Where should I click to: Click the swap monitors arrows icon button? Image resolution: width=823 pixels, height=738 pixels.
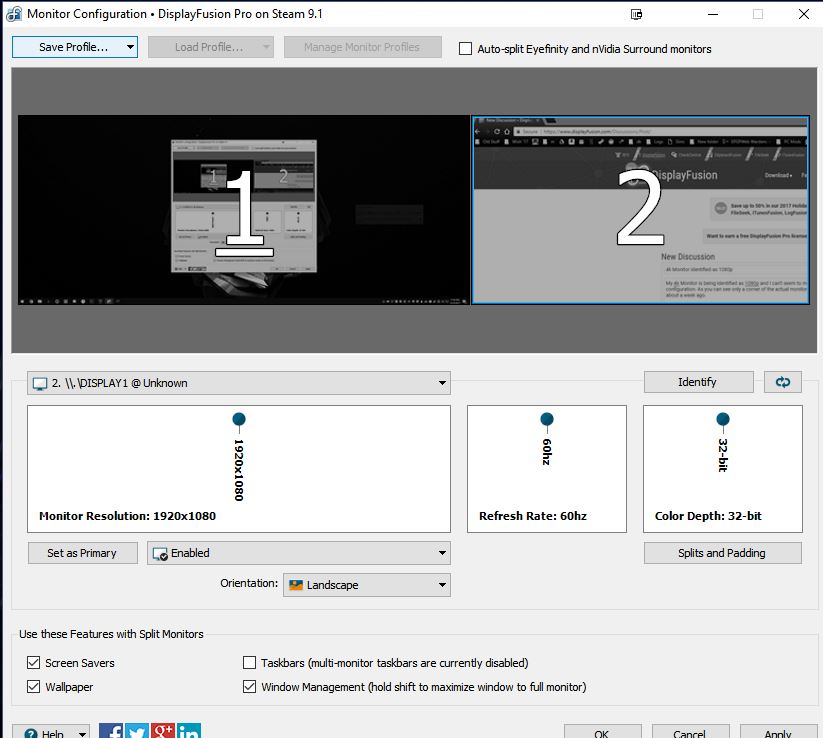pos(783,382)
